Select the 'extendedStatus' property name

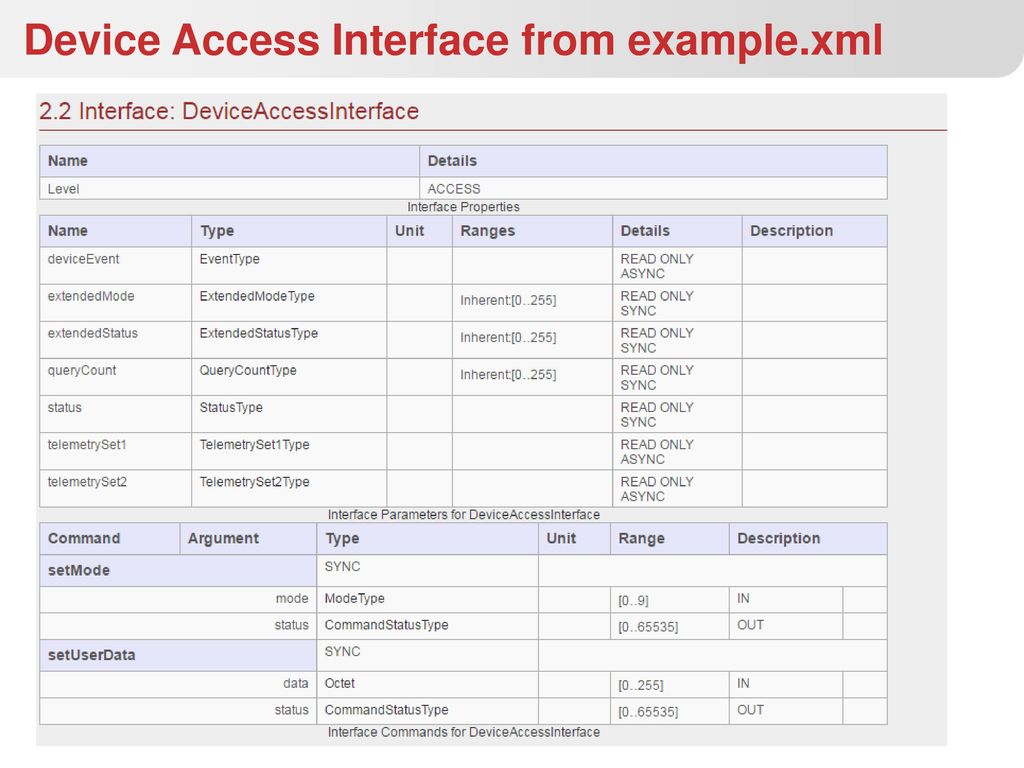[x=92, y=334]
